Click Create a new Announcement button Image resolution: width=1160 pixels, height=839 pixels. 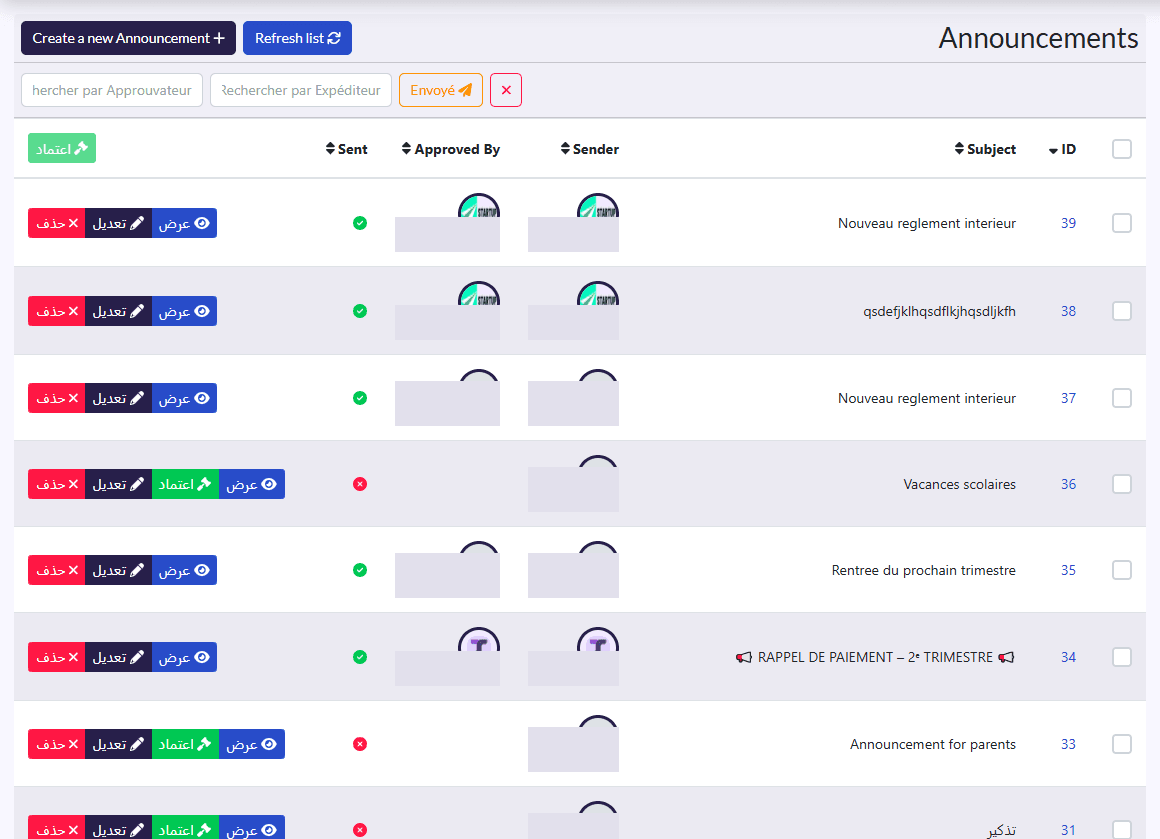pyautogui.click(x=128, y=38)
